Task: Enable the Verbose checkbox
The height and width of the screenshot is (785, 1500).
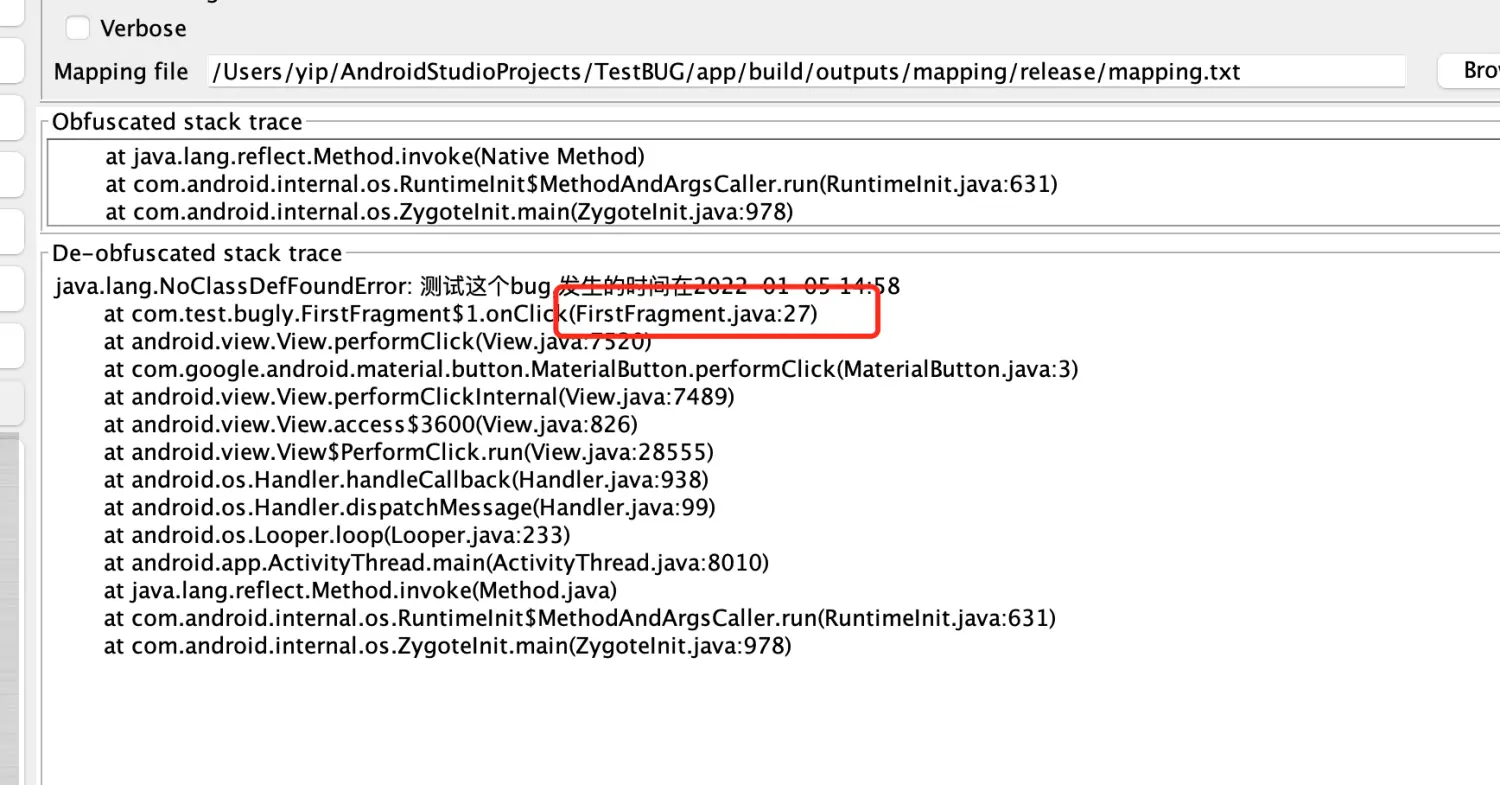Action: (x=79, y=28)
